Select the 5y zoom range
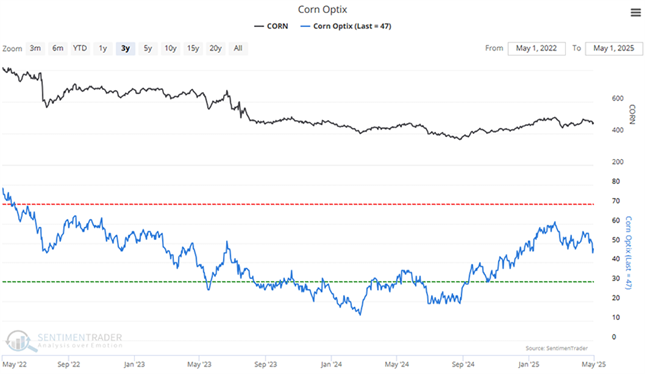This screenshot has width=645, height=374. point(148,48)
